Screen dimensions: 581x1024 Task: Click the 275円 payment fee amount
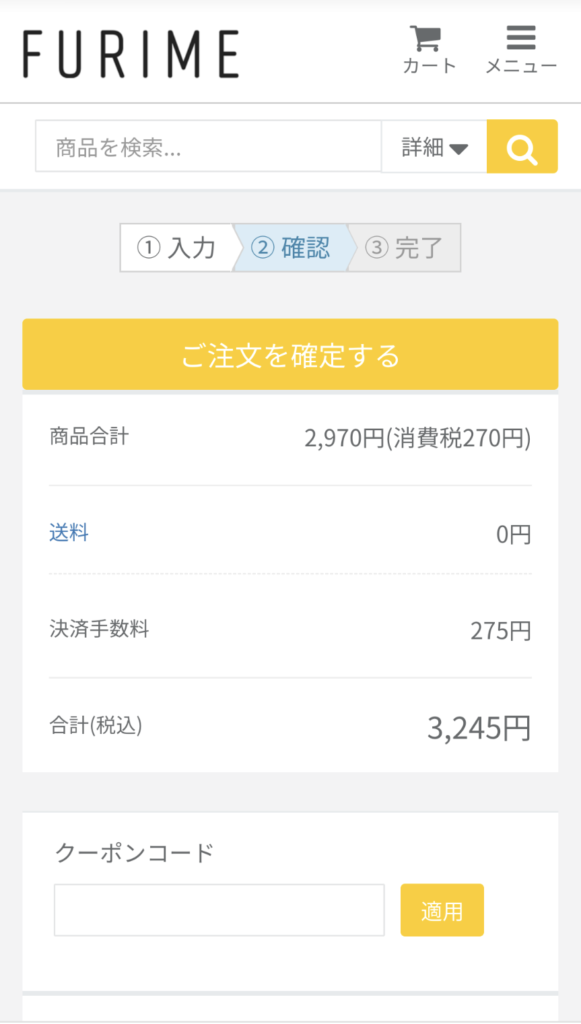click(501, 632)
